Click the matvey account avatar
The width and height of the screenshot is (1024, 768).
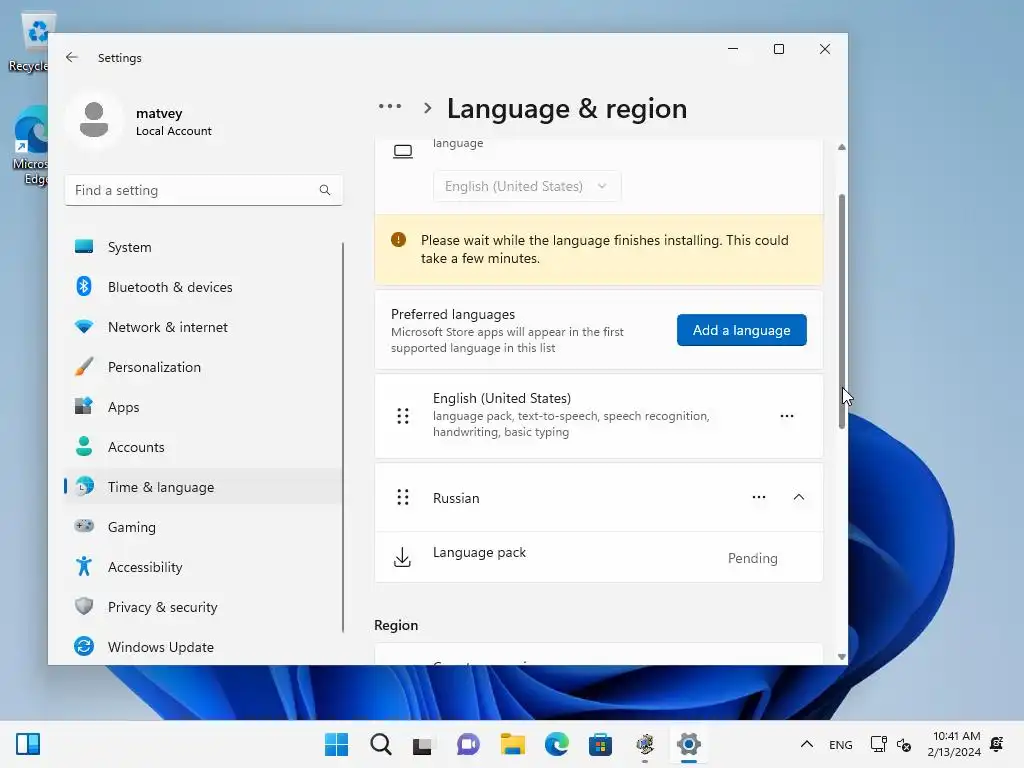point(94,120)
